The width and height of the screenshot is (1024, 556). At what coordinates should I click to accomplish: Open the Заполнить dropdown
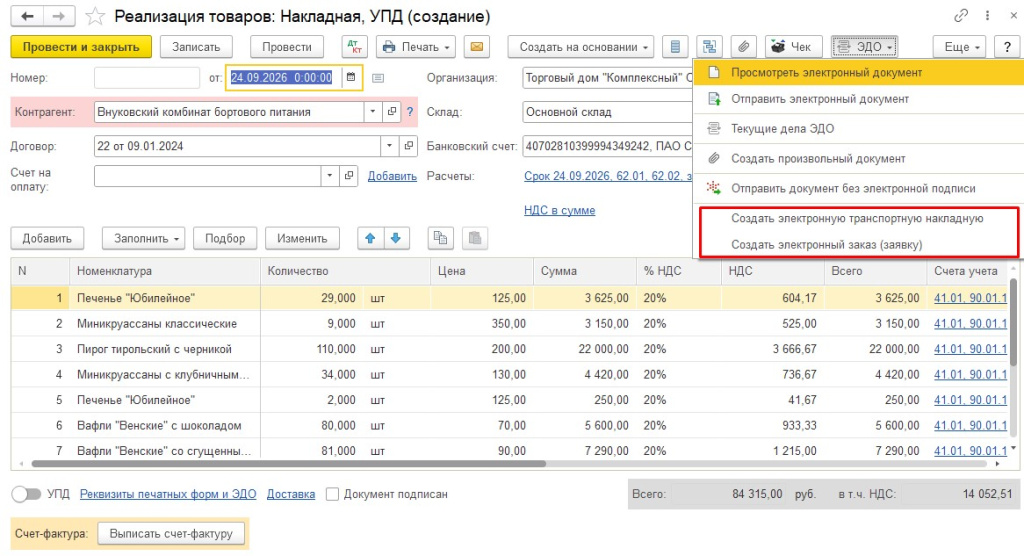point(144,238)
